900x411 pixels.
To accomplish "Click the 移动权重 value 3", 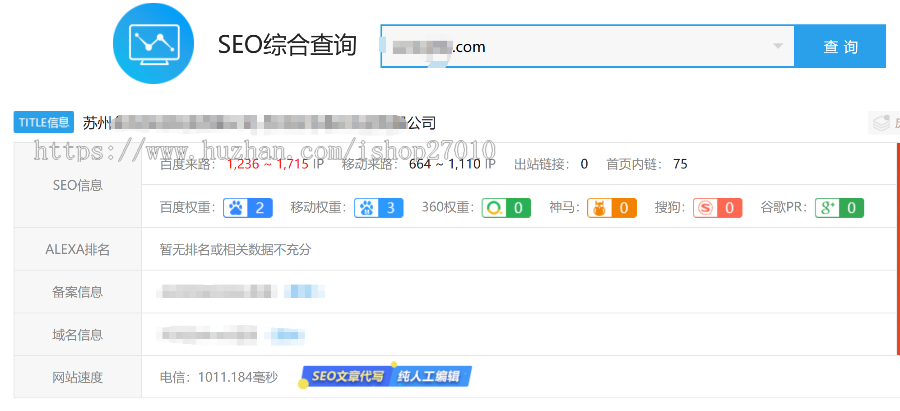I will [x=391, y=207].
